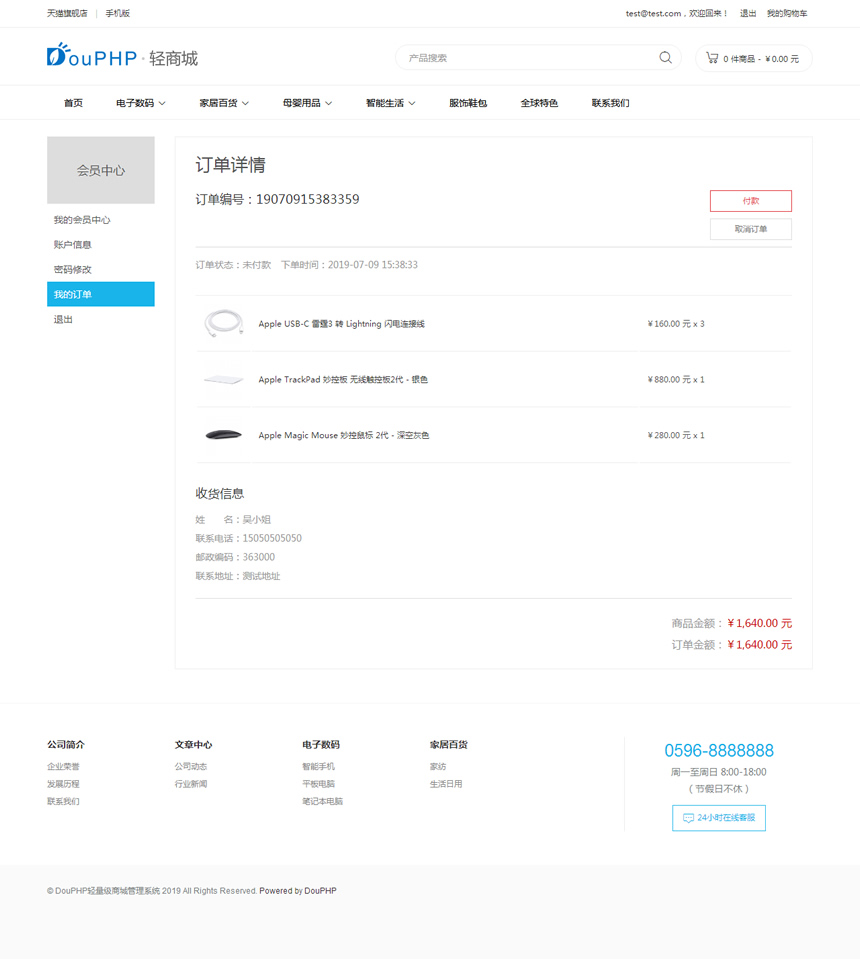Open 行业新闻 footer link

point(191,783)
